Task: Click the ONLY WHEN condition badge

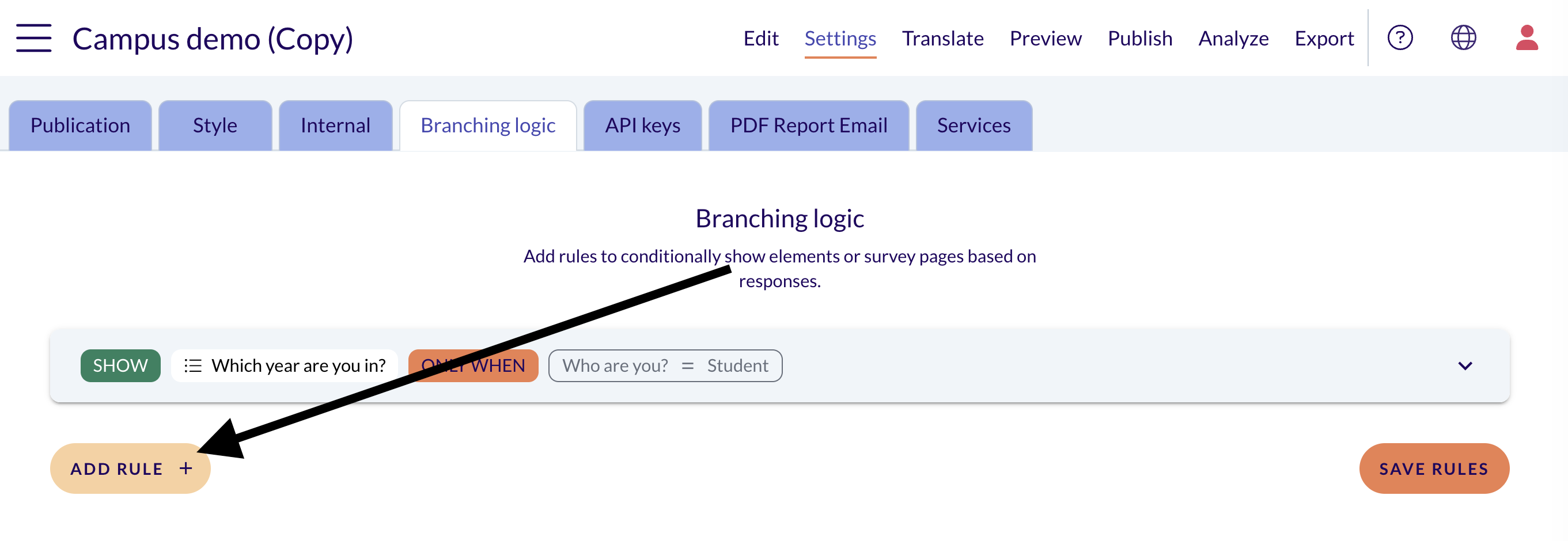Action: pyautogui.click(x=473, y=365)
